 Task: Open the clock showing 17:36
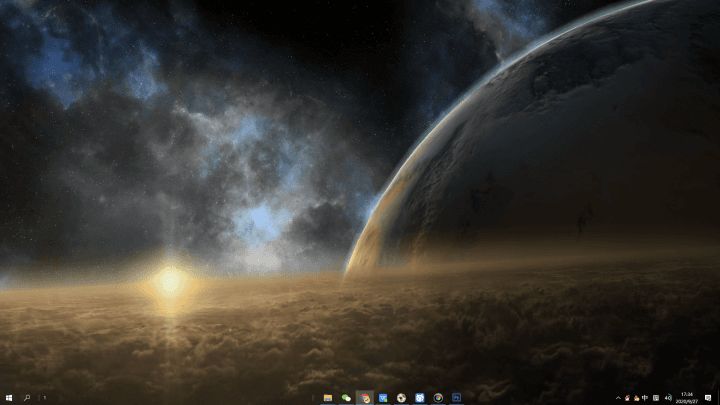pyautogui.click(x=687, y=398)
